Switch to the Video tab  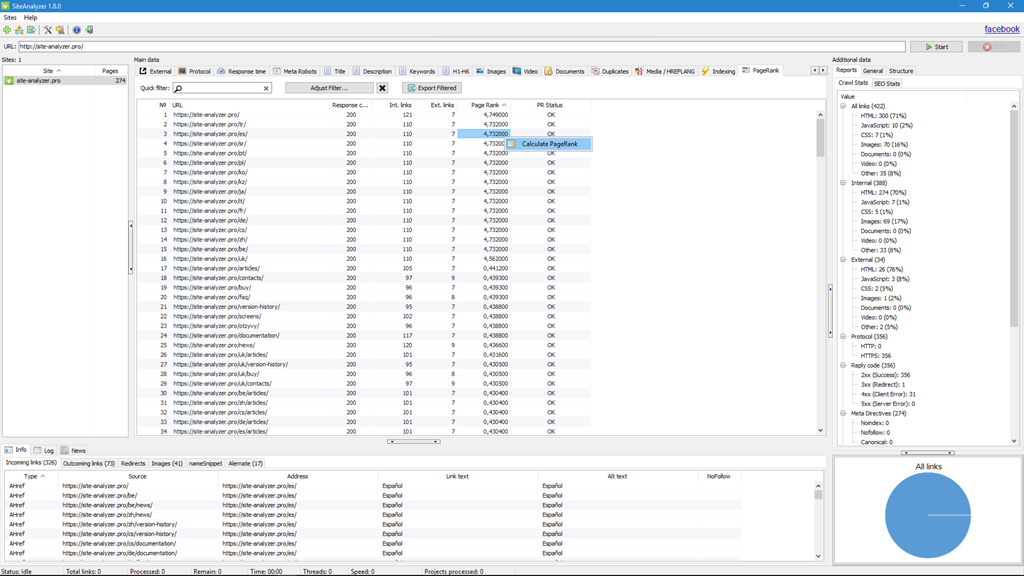(525, 71)
